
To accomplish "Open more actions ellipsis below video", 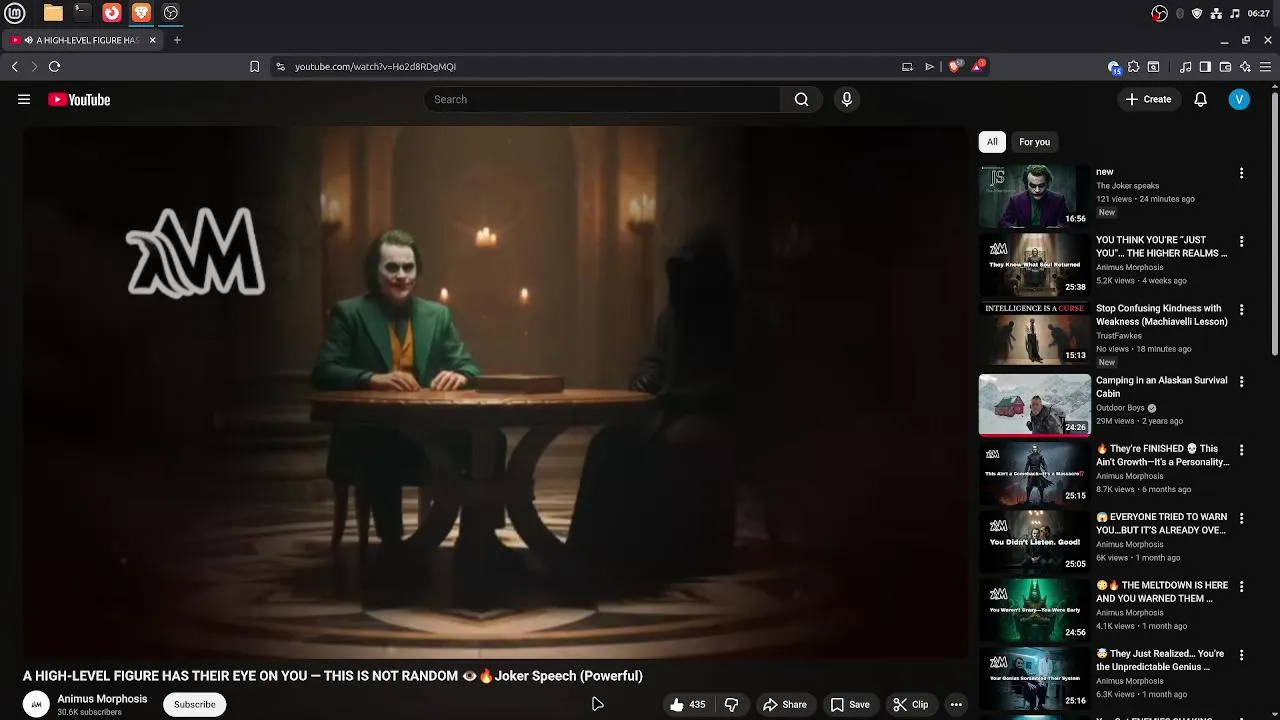I will pos(956,704).
